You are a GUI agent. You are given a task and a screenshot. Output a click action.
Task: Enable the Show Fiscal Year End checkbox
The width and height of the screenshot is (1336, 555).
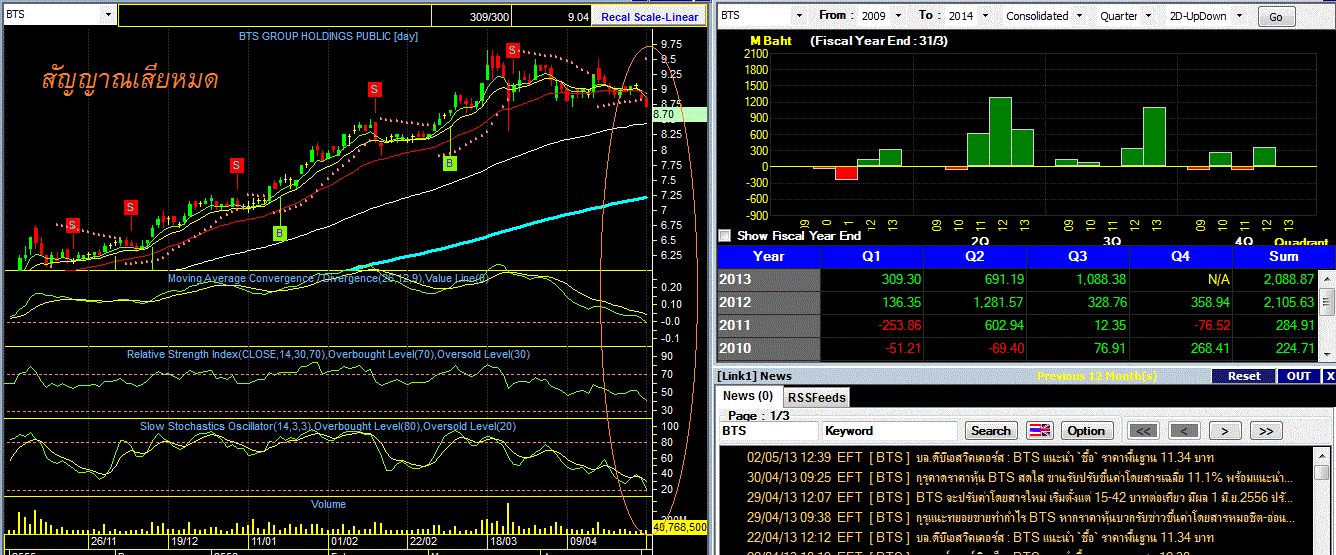tap(725, 236)
